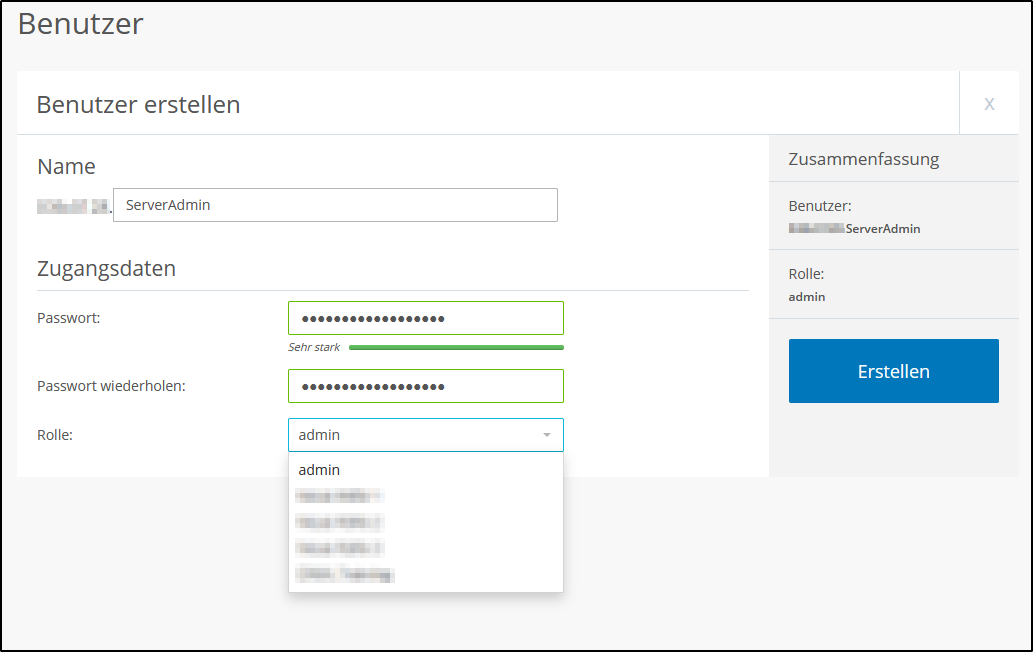1033x652 pixels.
Task: Click the admin role text in the summary
Action: [806, 296]
